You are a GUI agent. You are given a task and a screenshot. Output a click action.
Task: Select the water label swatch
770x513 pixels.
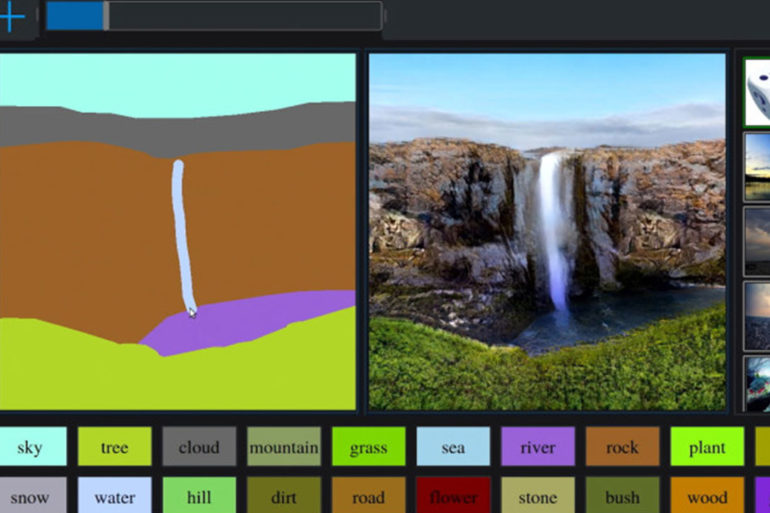click(114, 495)
